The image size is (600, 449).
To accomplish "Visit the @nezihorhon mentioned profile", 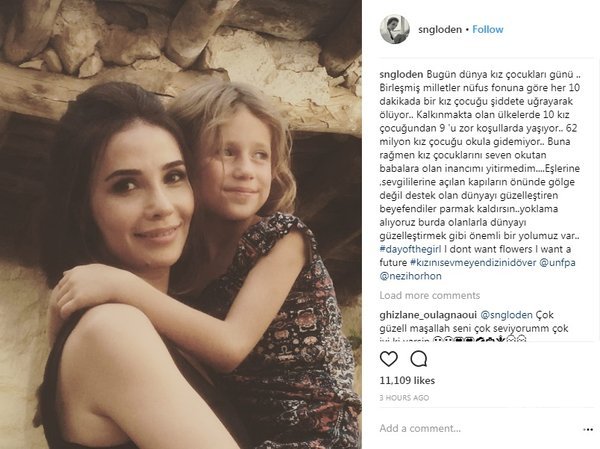I will pos(410,276).
